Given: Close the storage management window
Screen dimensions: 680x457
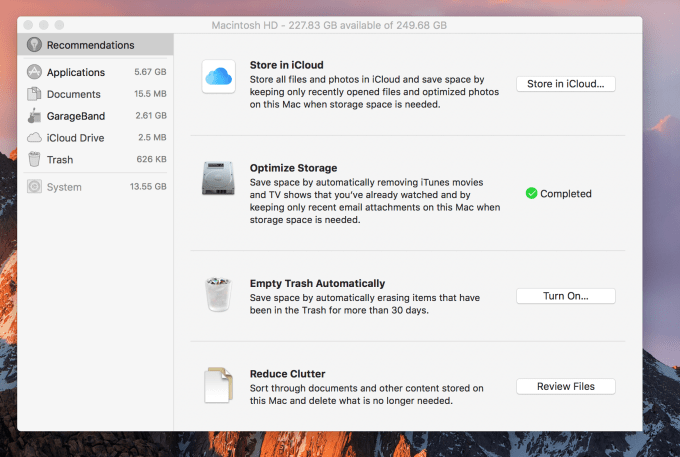Looking at the screenshot, I should (29, 22).
